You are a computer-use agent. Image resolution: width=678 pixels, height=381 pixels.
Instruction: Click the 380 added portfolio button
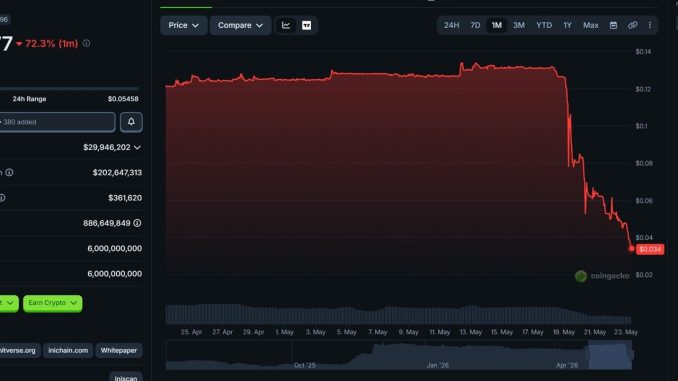point(57,122)
